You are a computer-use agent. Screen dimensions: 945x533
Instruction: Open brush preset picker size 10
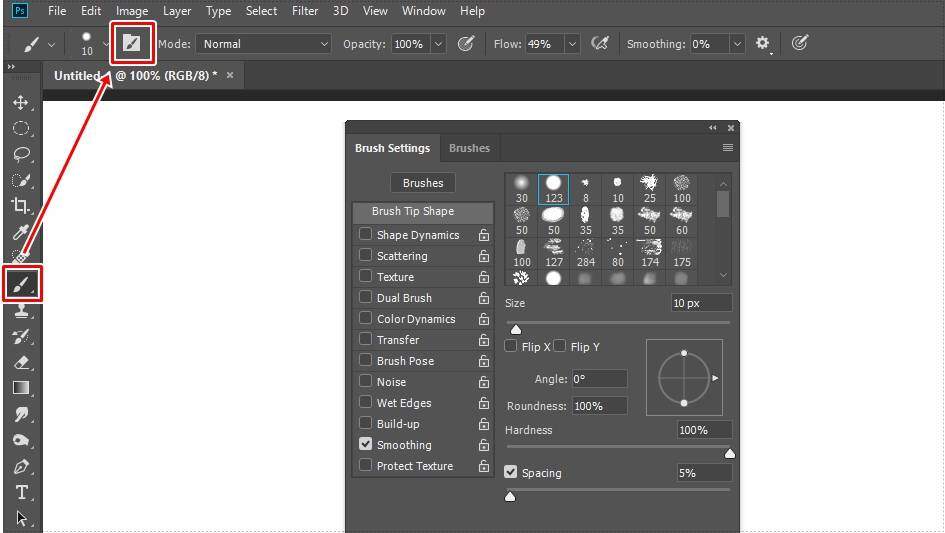[x=92, y=44]
